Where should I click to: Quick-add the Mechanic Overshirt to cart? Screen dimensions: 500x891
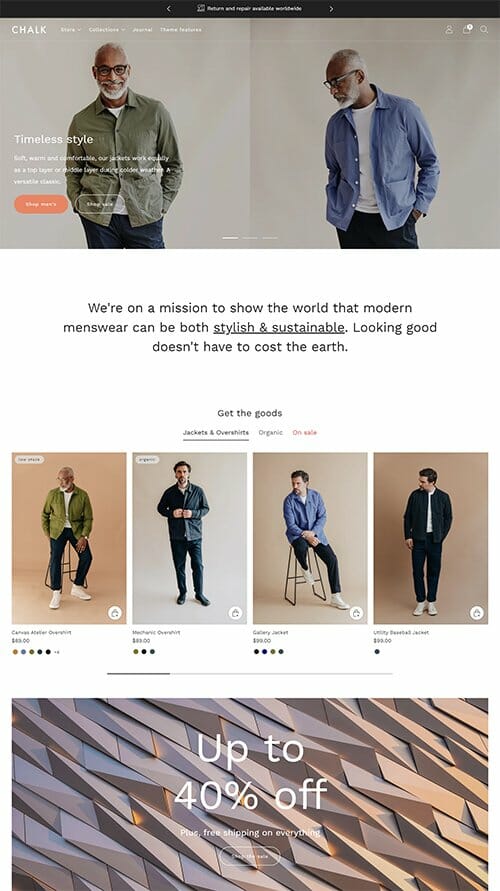pyautogui.click(x=235, y=613)
